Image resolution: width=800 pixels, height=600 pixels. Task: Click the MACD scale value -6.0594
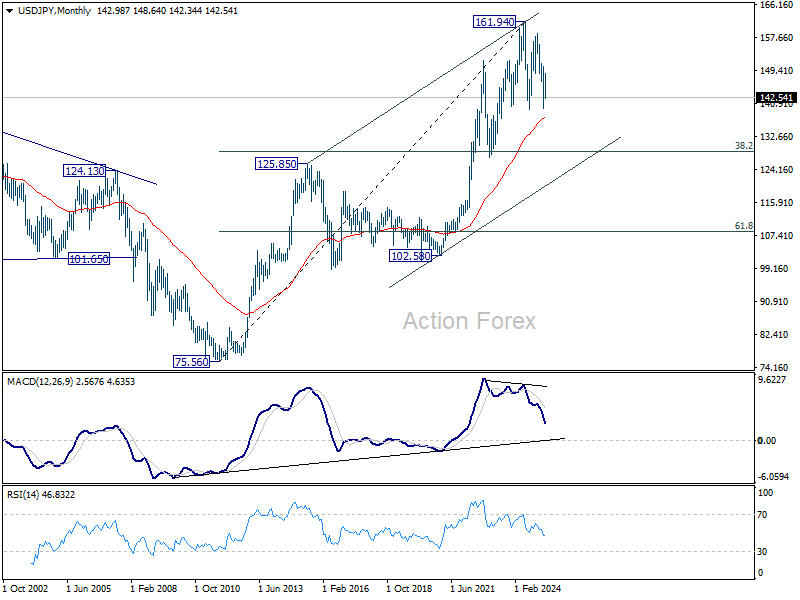pyautogui.click(x=773, y=477)
